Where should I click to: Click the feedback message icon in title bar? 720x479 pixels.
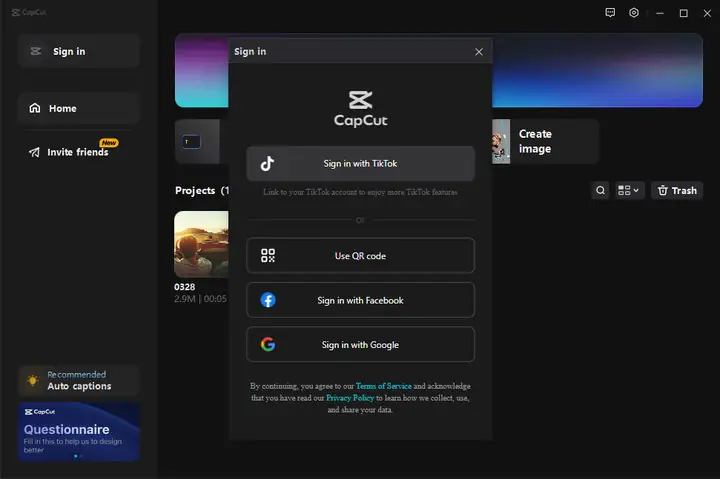[610, 13]
